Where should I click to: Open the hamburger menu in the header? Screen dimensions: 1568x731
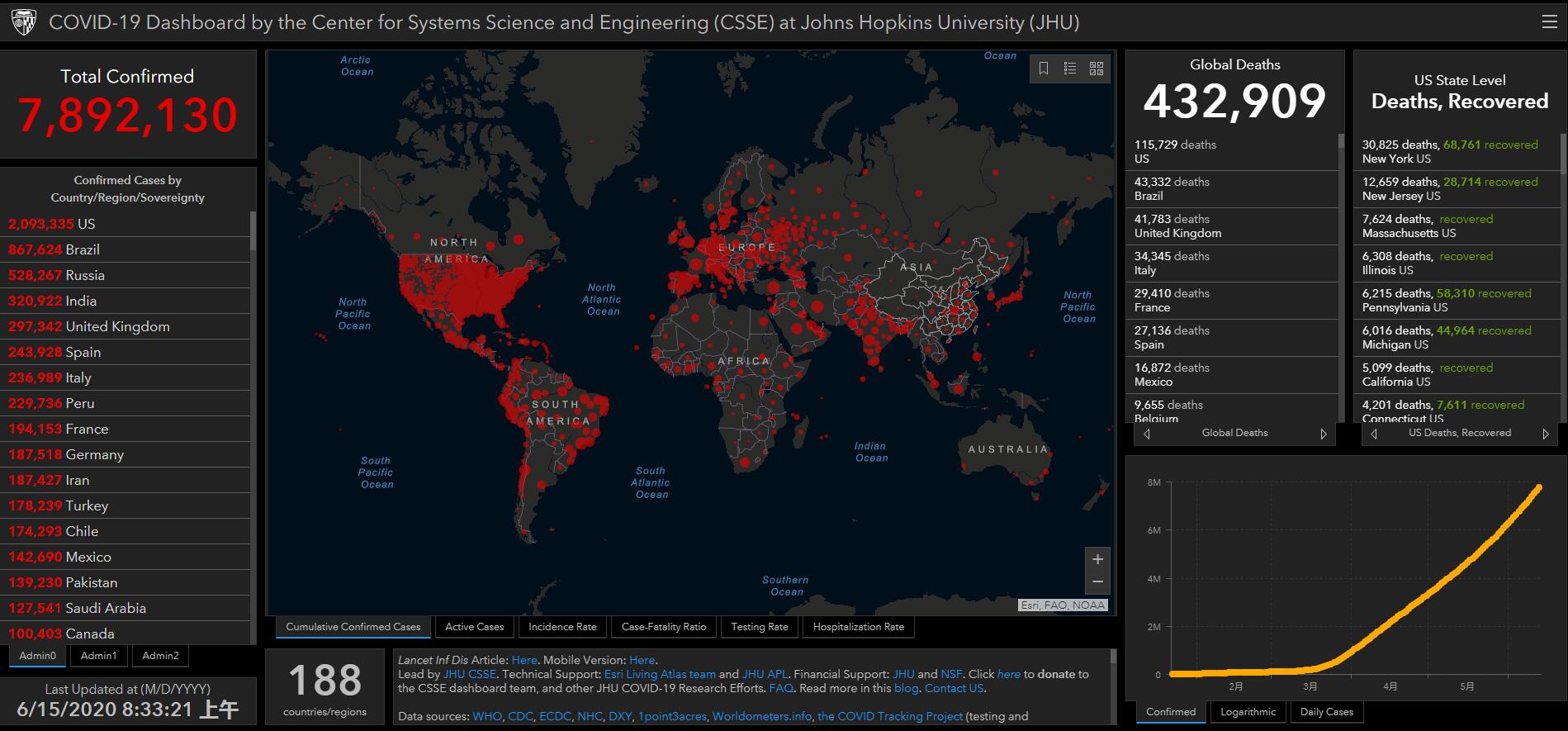(1549, 22)
